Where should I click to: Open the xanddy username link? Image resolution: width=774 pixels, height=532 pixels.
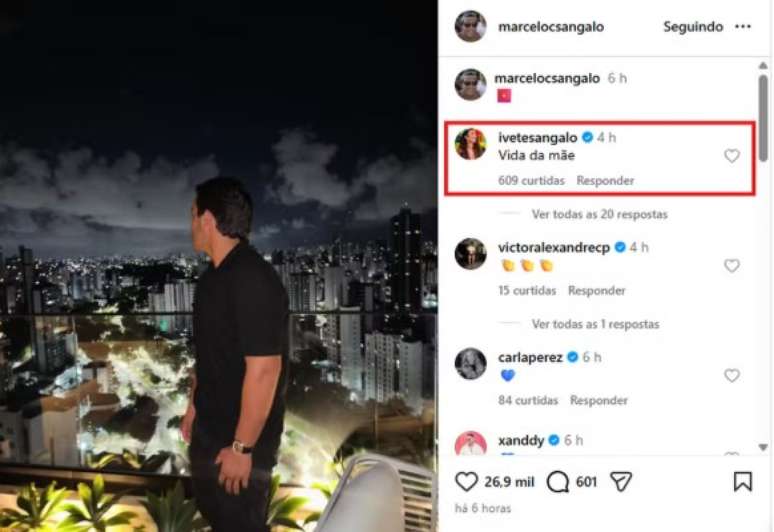click(x=521, y=440)
